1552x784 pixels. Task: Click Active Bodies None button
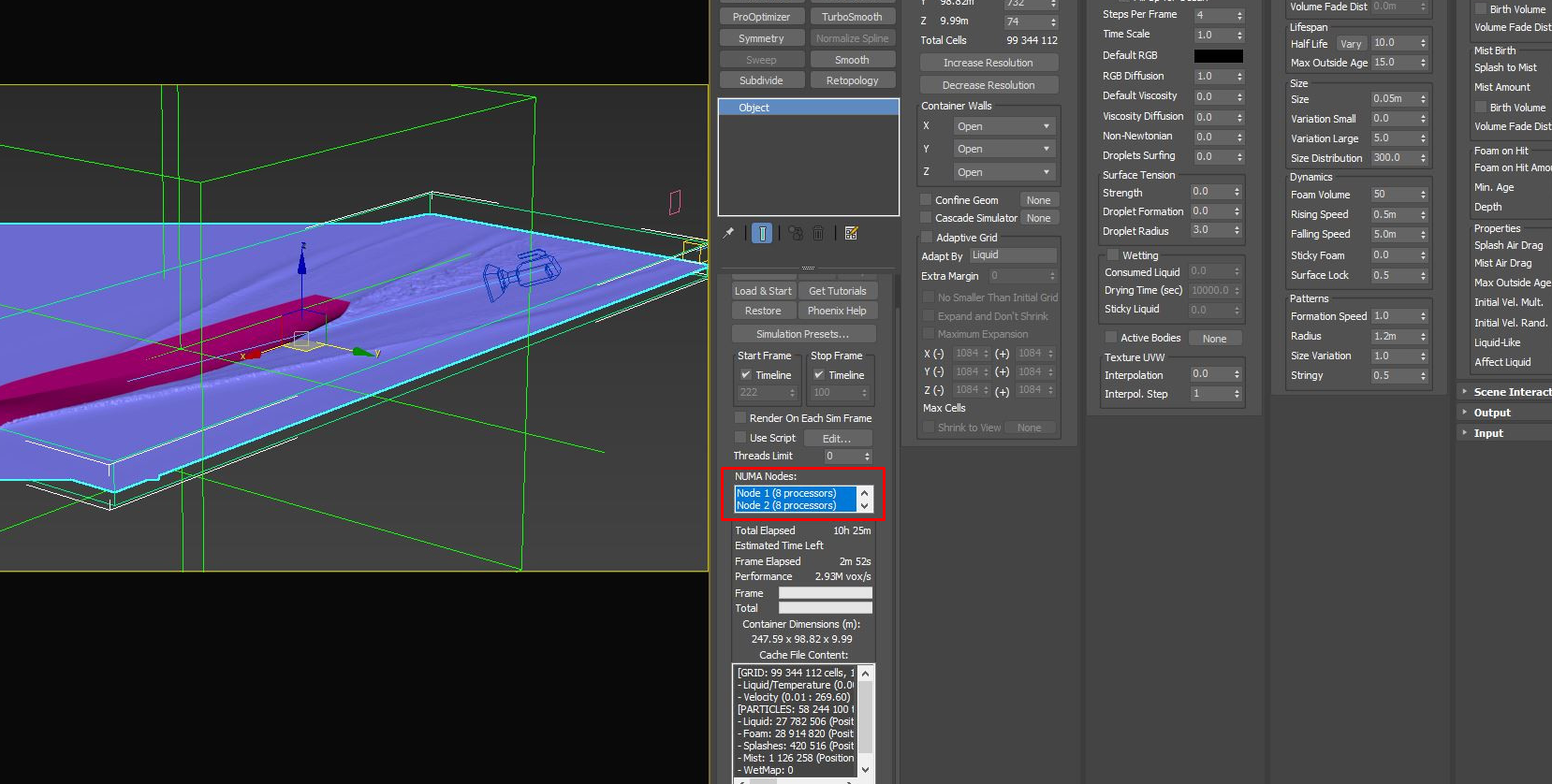(1214, 339)
